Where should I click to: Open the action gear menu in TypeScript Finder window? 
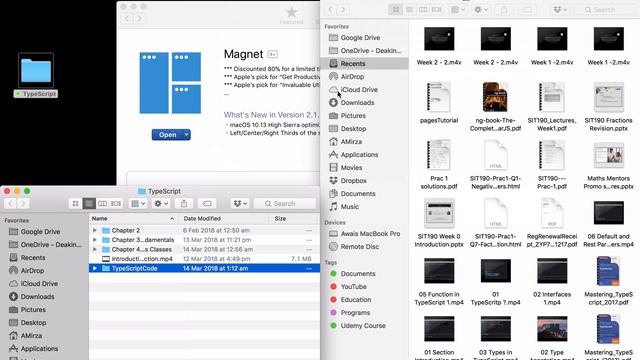(x=161, y=203)
